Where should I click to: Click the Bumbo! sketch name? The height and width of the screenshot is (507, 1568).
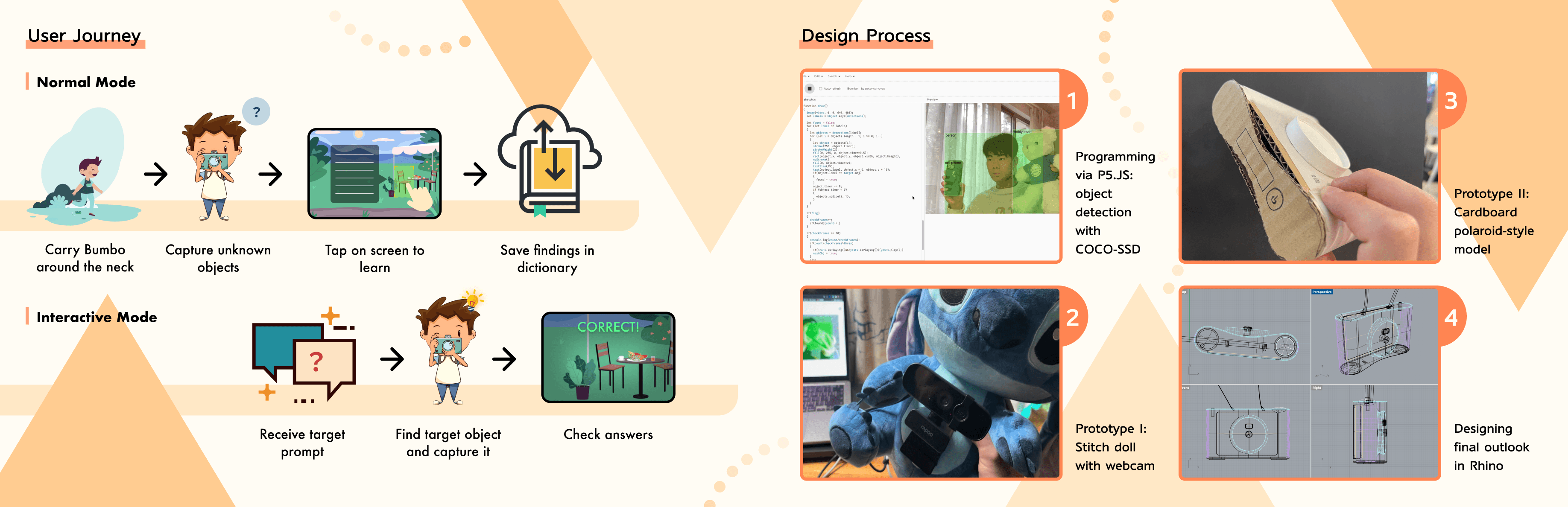pos(852,88)
